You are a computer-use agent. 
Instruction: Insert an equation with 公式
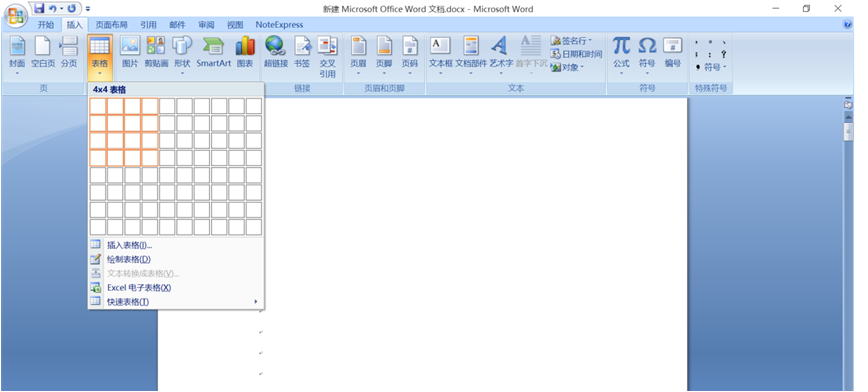pyautogui.click(x=621, y=56)
